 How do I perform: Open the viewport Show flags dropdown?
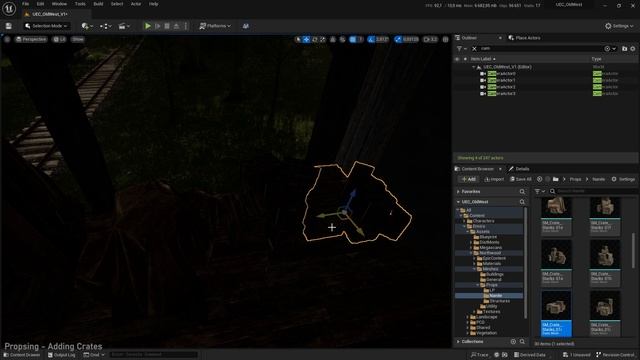click(x=78, y=39)
